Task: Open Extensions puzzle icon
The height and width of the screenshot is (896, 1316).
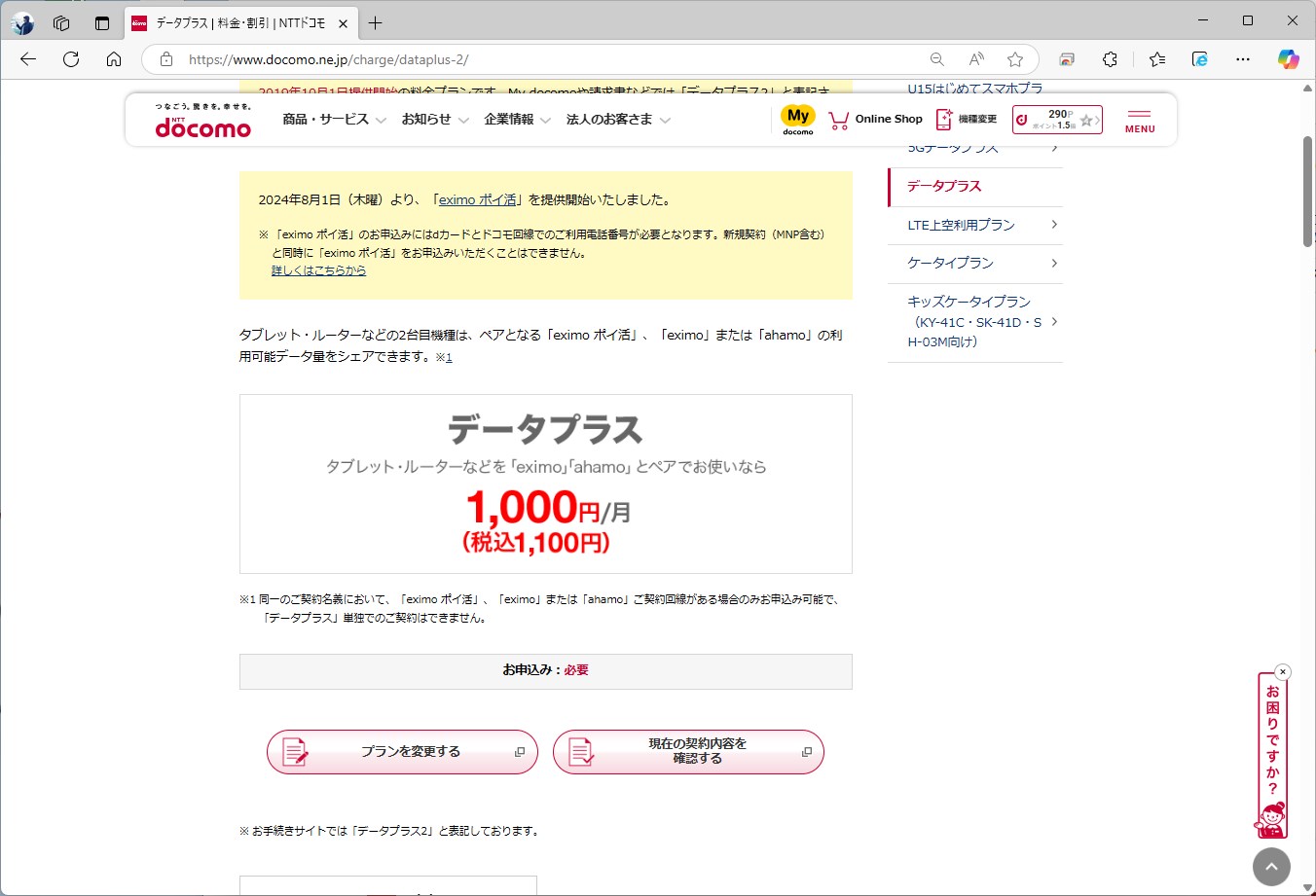Action: tap(1110, 59)
